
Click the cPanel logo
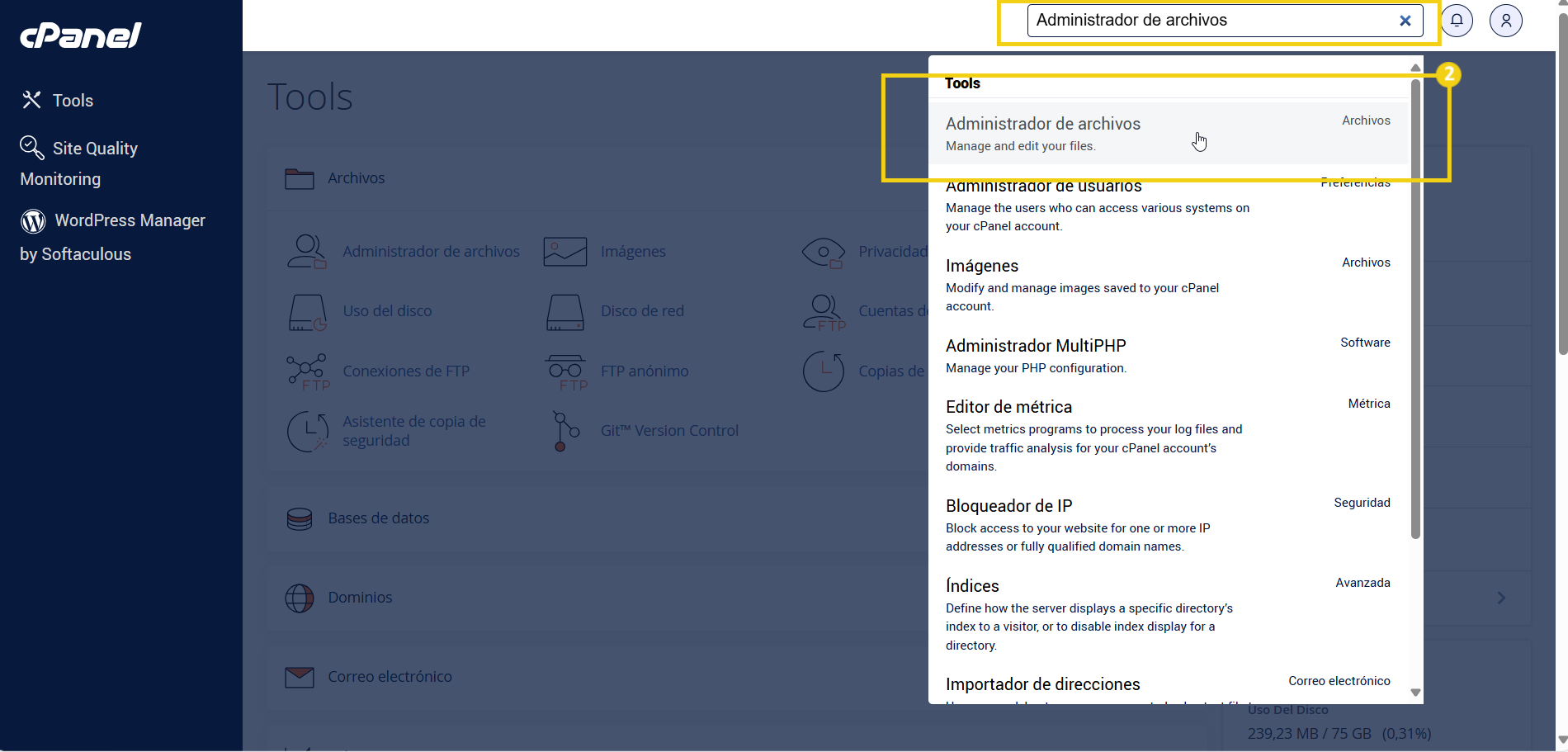pos(81,35)
